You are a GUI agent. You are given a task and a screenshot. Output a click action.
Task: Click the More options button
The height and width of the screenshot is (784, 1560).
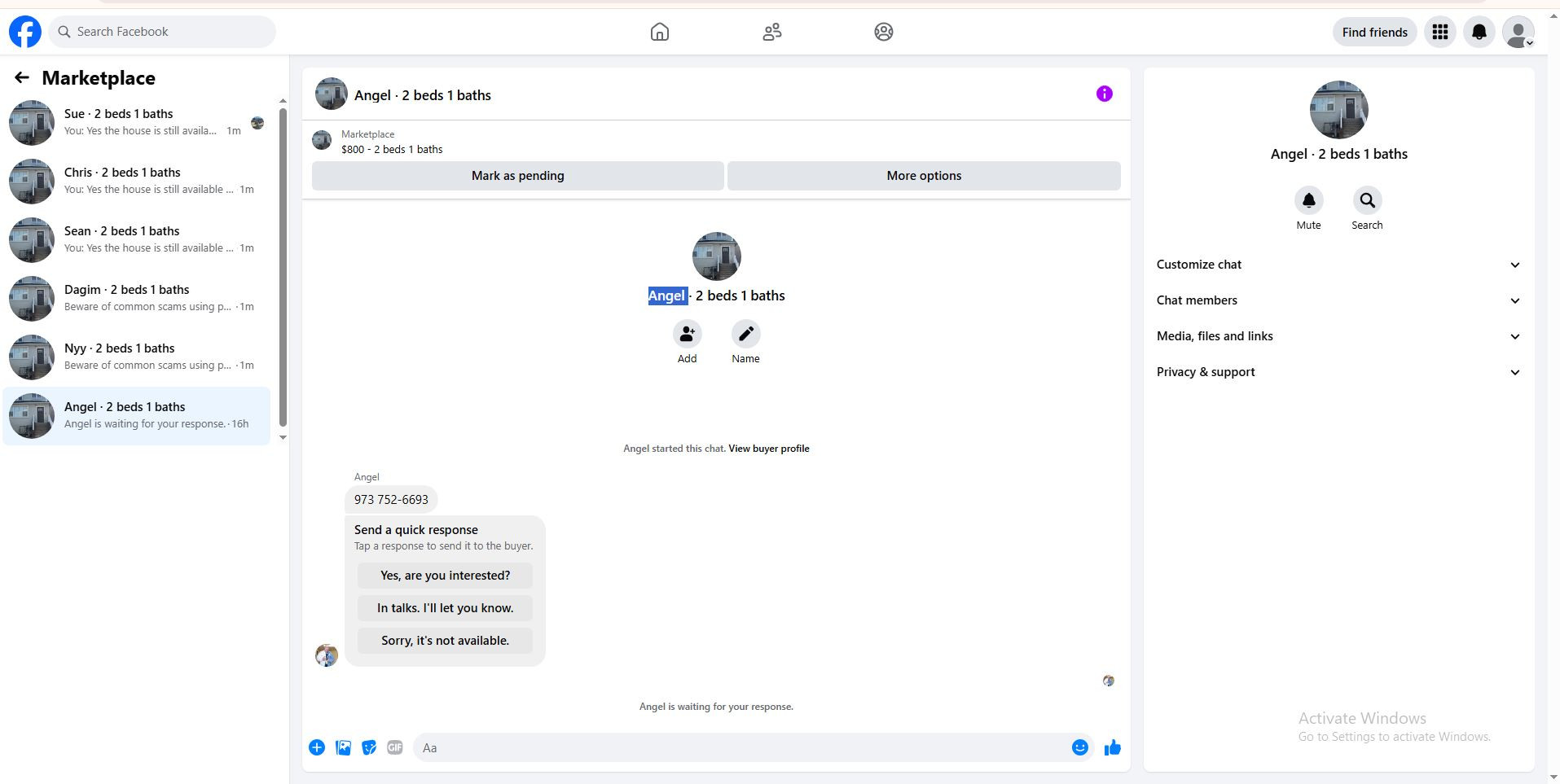[924, 176]
